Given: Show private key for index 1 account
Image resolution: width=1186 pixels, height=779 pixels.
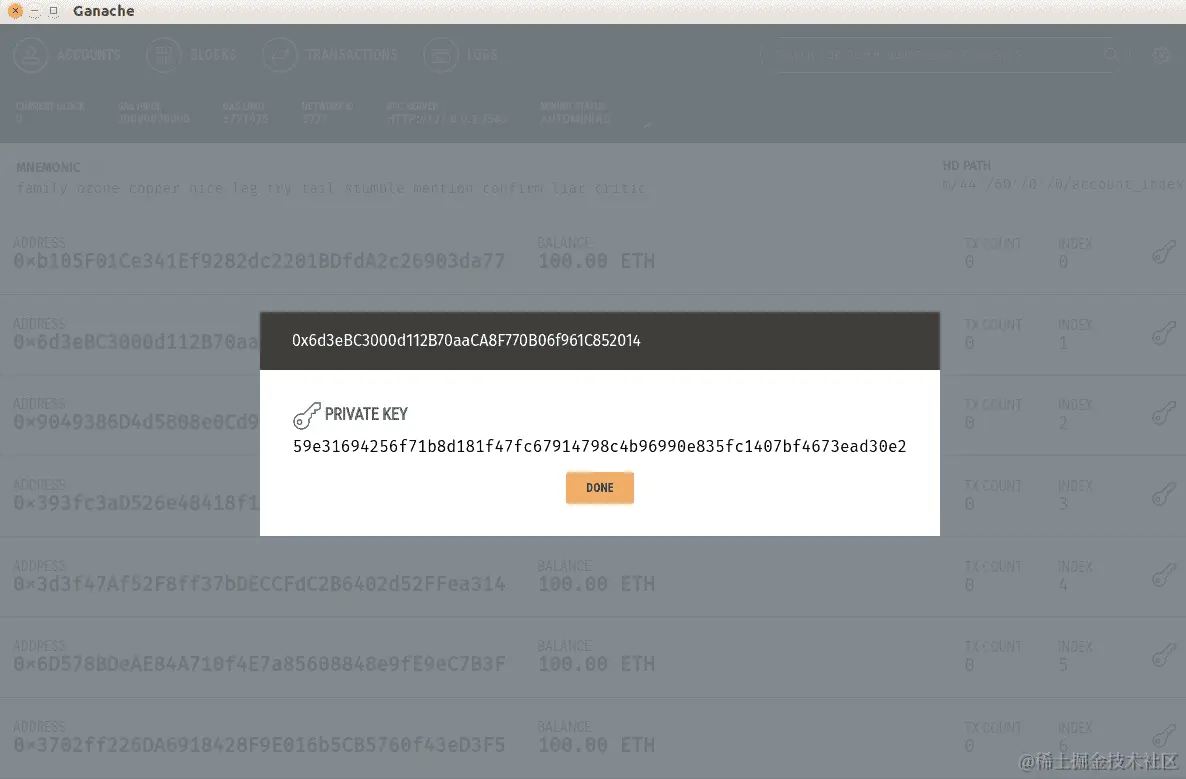Looking at the screenshot, I should pyautogui.click(x=1164, y=334).
